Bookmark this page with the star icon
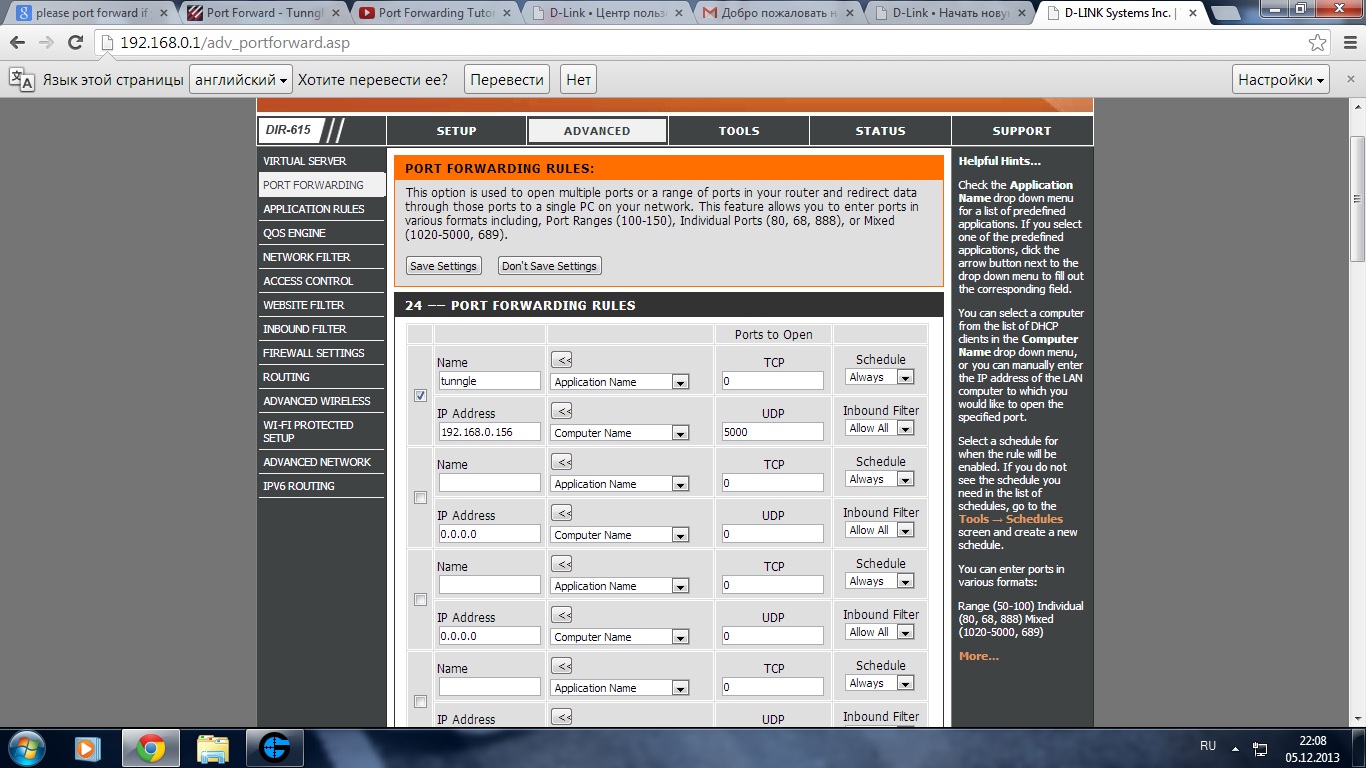 [1318, 43]
